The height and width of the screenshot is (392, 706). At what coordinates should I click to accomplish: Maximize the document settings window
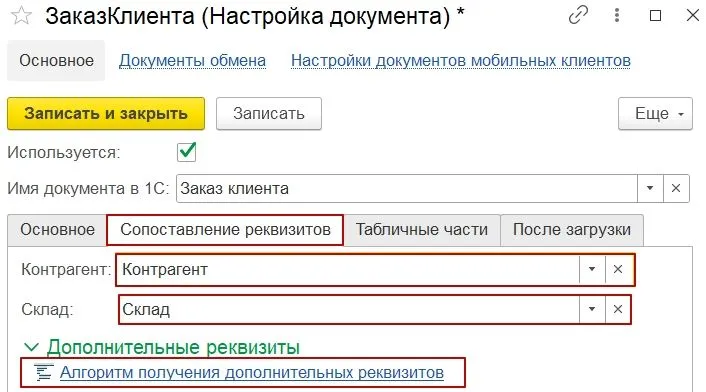(656, 16)
